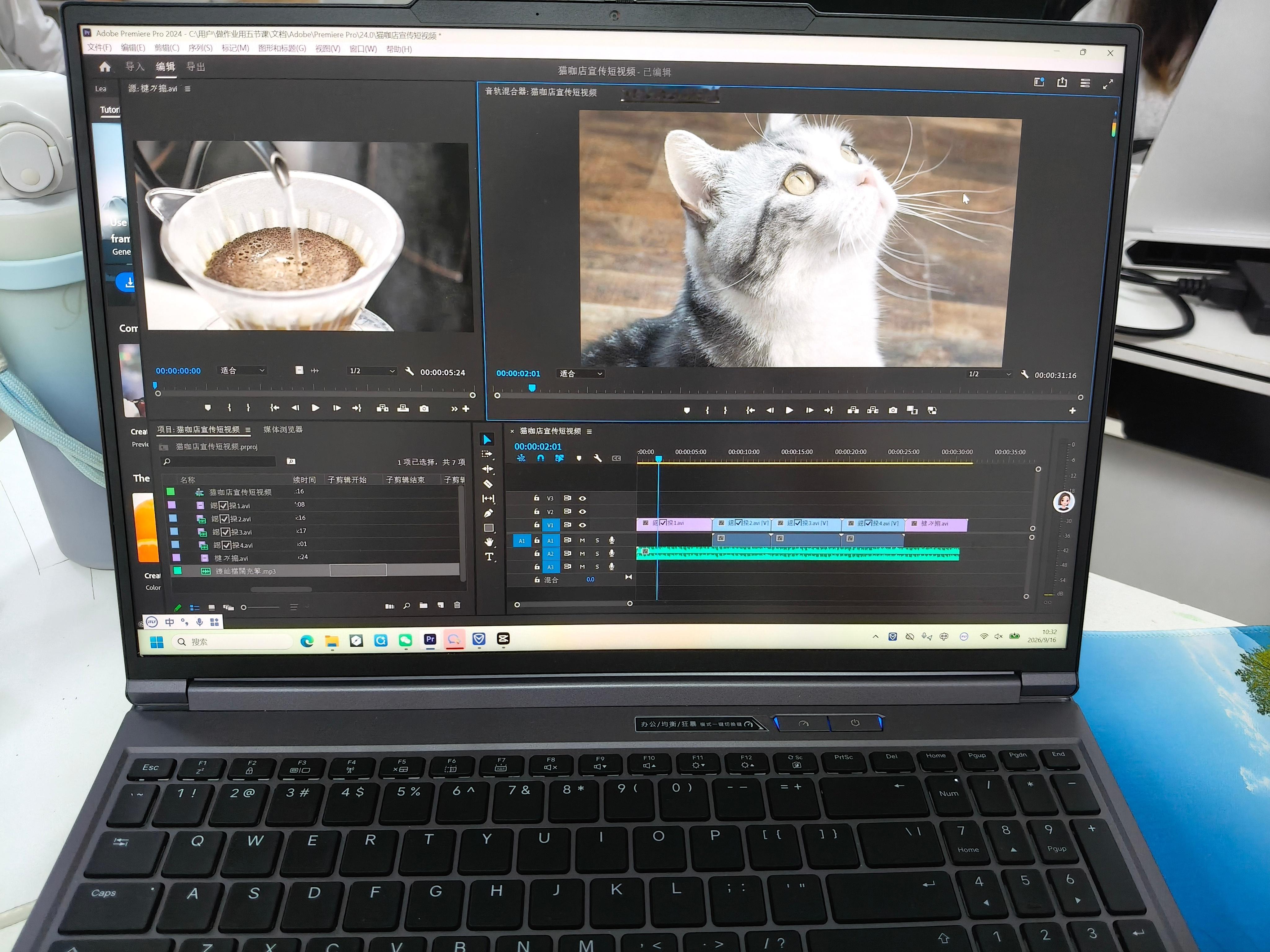Viewport: 1270px width, 952px height.
Task: Click the Lift button in Program monitor
Action: point(853,410)
